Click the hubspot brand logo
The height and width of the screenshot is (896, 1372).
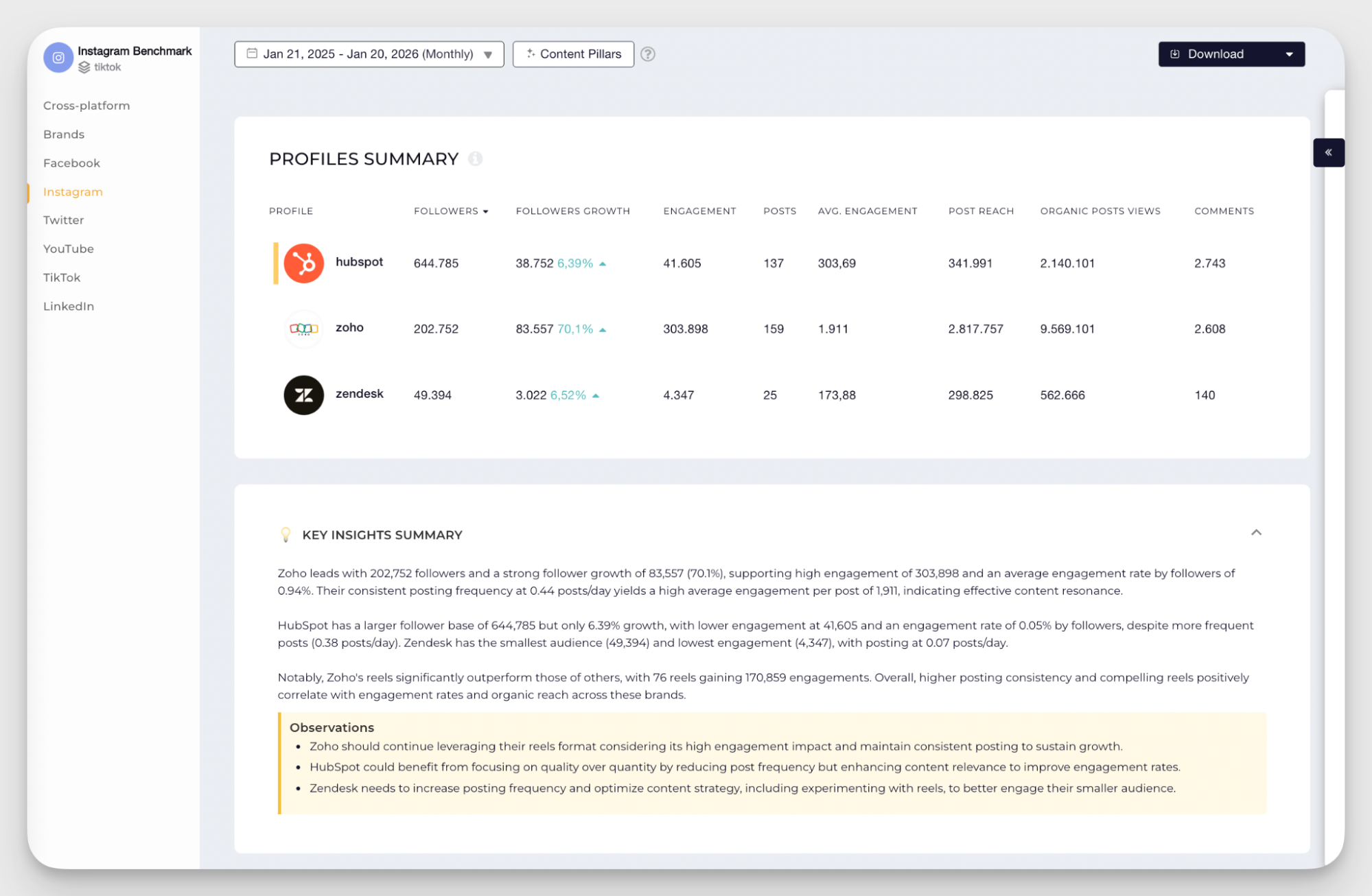click(303, 263)
